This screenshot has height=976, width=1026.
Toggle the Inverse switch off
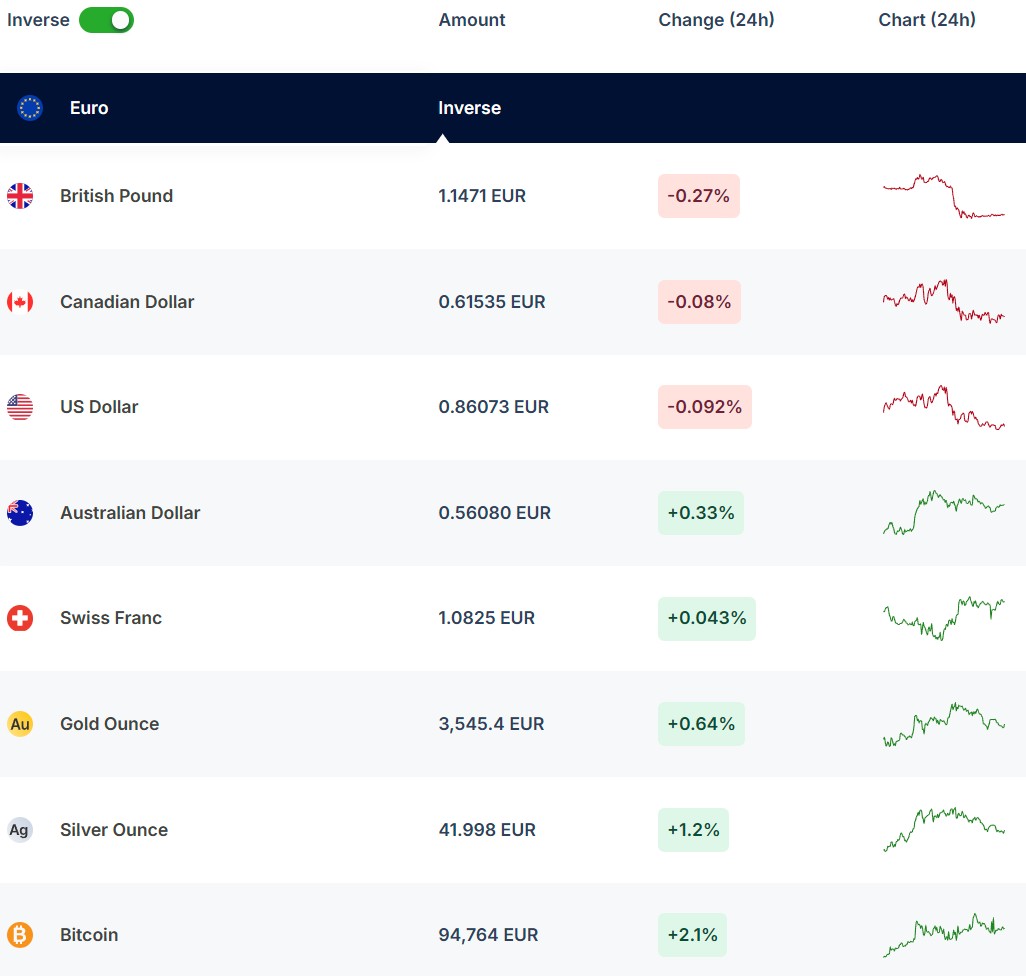[x=106, y=20]
